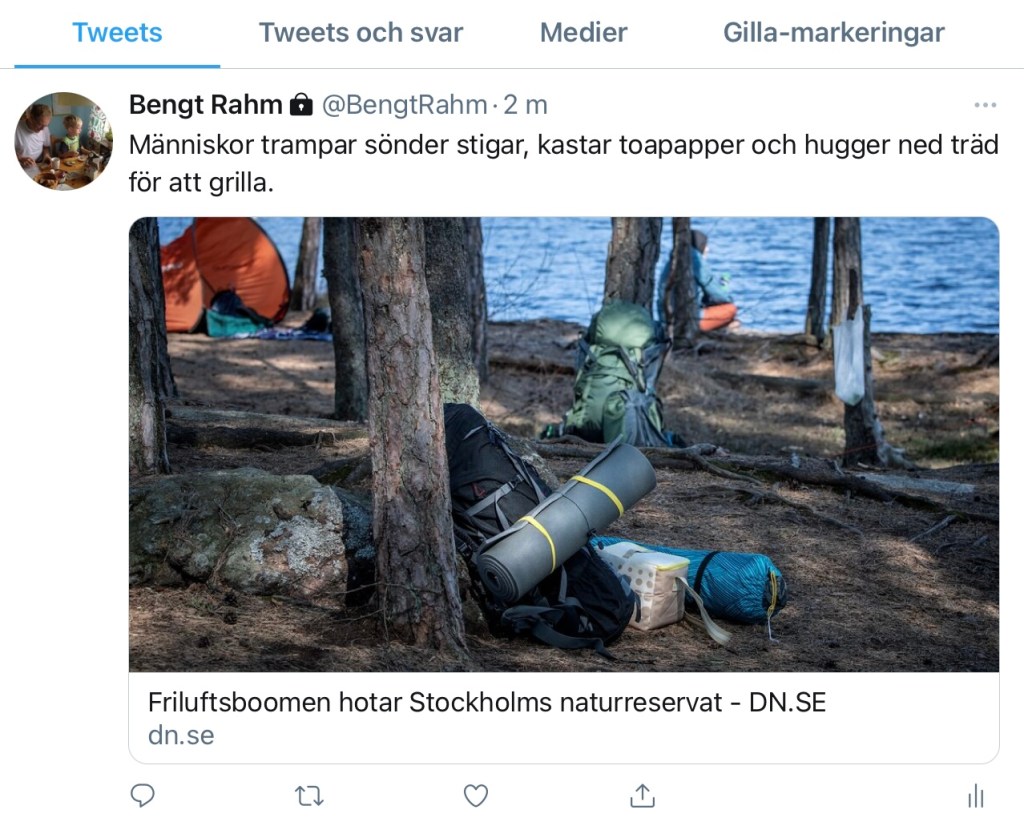
Task: Click the protected account lock icon
Action: (301, 104)
